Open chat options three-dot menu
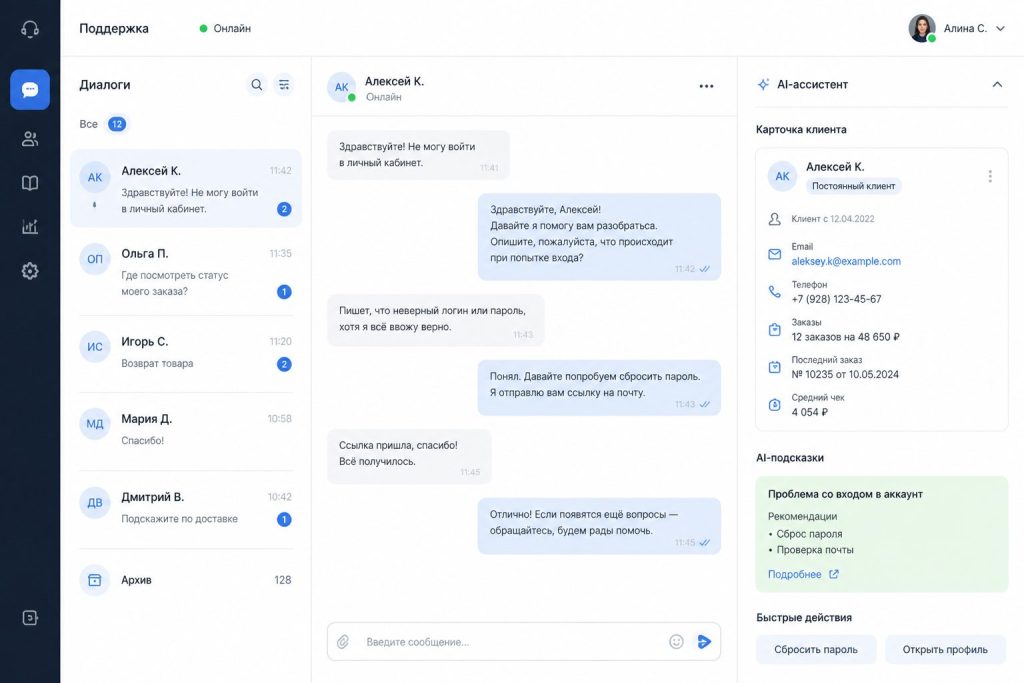Viewport: 1024px width, 683px height. click(x=706, y=86)
